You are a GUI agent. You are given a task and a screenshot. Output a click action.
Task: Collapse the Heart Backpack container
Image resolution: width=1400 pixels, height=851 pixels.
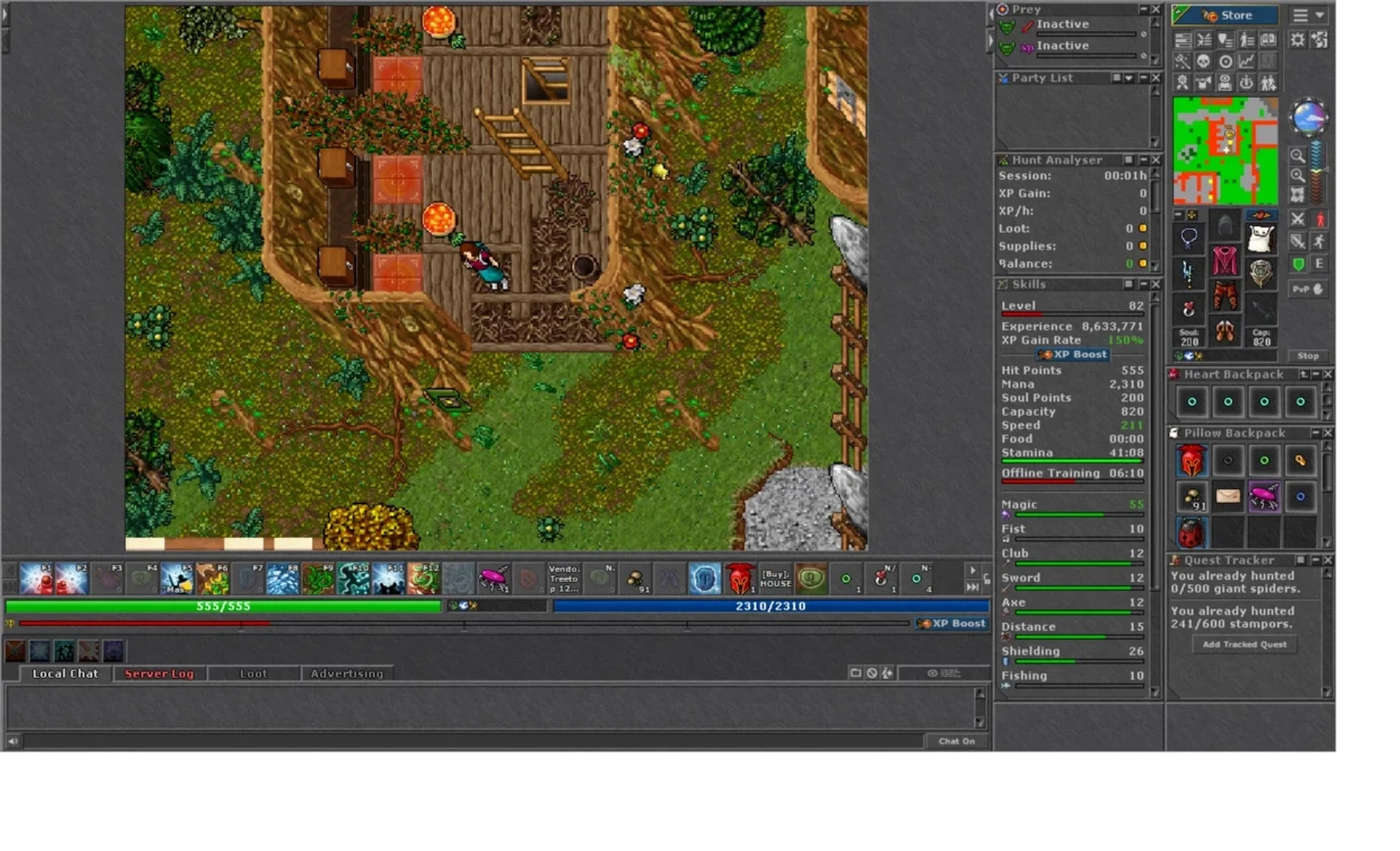1316,374
